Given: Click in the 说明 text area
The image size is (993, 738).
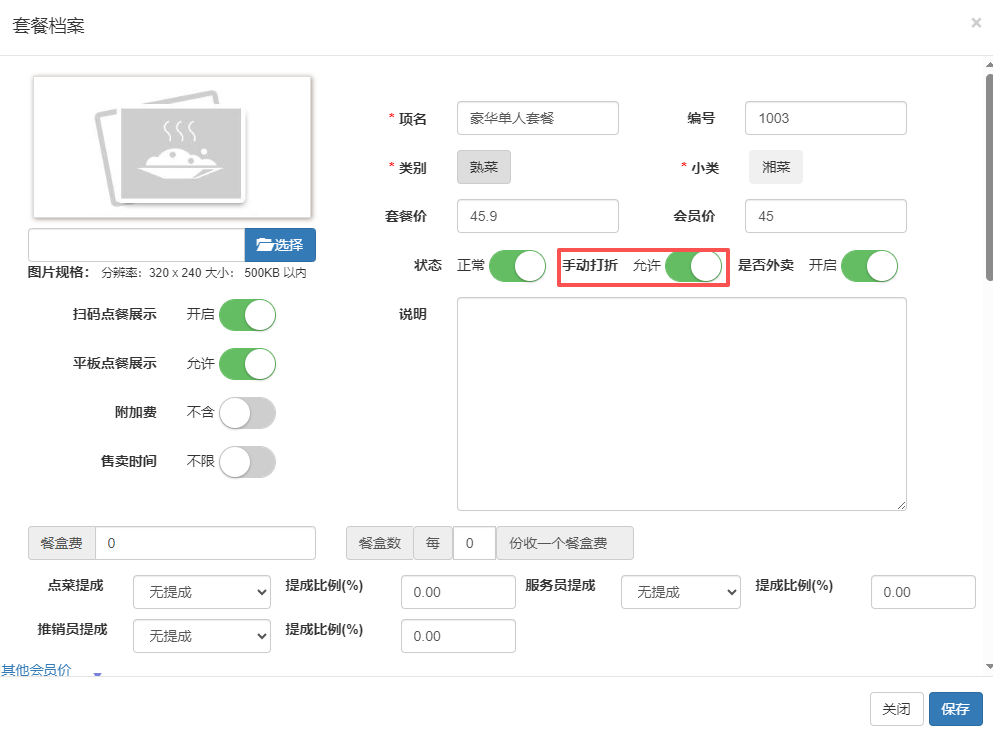Looking at the screenshot, I should pyautogui.click(x=681, y=404).
